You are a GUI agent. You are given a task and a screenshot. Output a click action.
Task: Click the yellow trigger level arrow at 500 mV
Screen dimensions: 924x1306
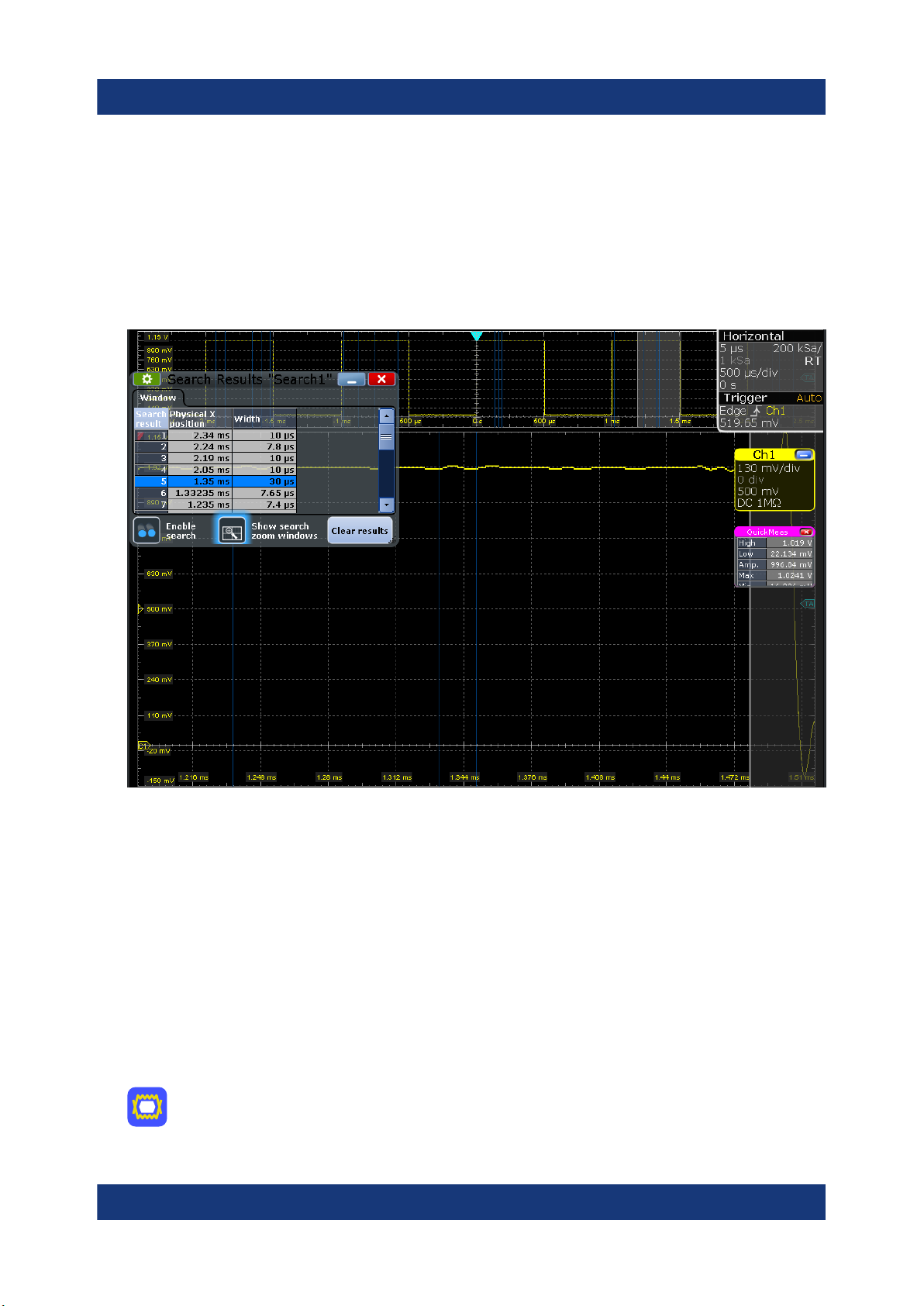(140, 609)
